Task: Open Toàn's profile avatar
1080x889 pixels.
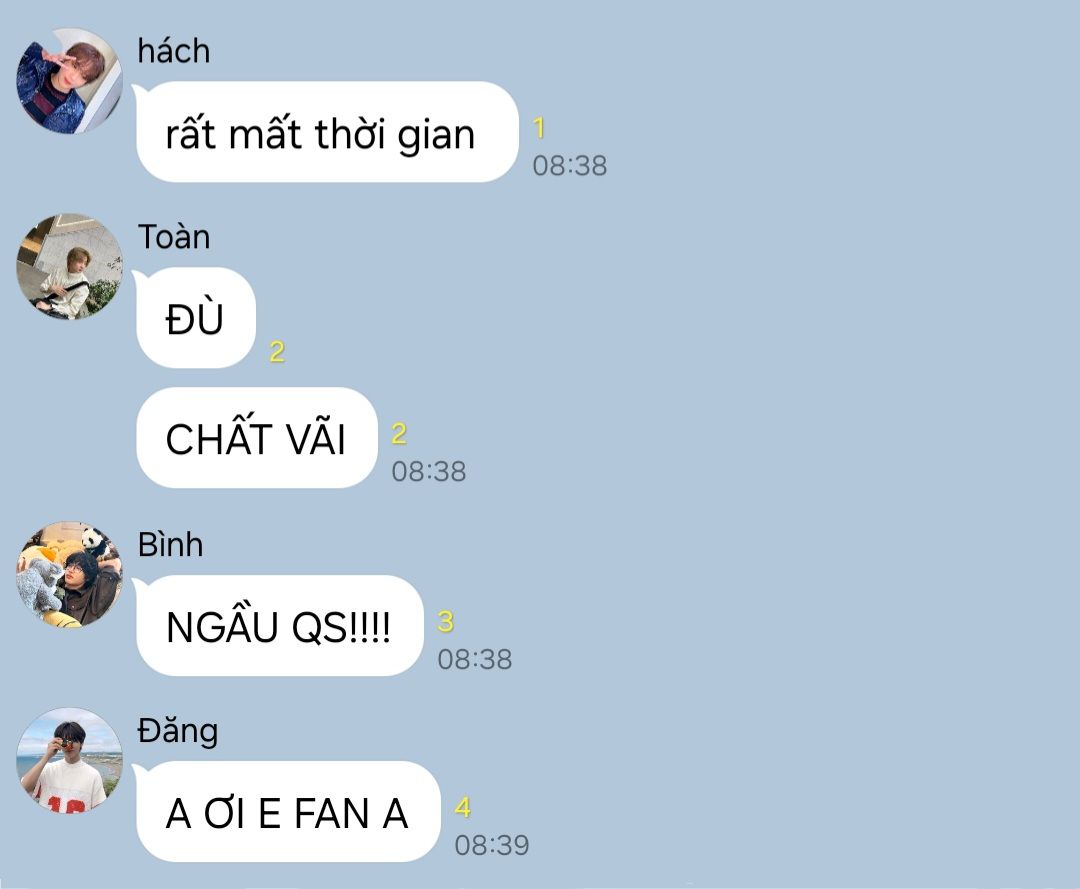Action: [x=70, y=266]
